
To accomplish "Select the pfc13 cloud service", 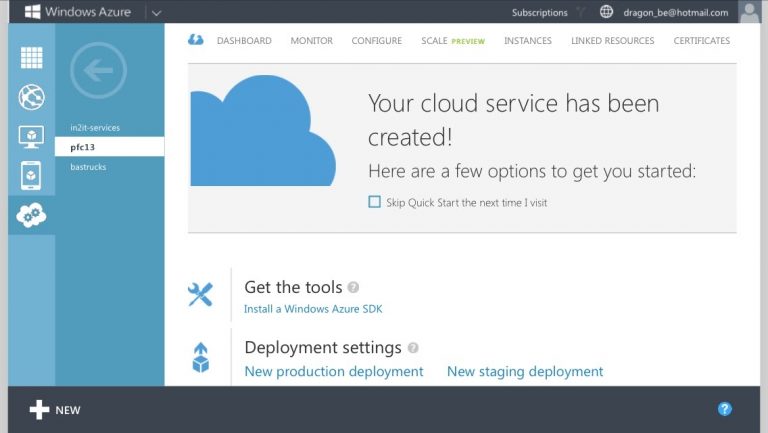I will click(110, 147).
